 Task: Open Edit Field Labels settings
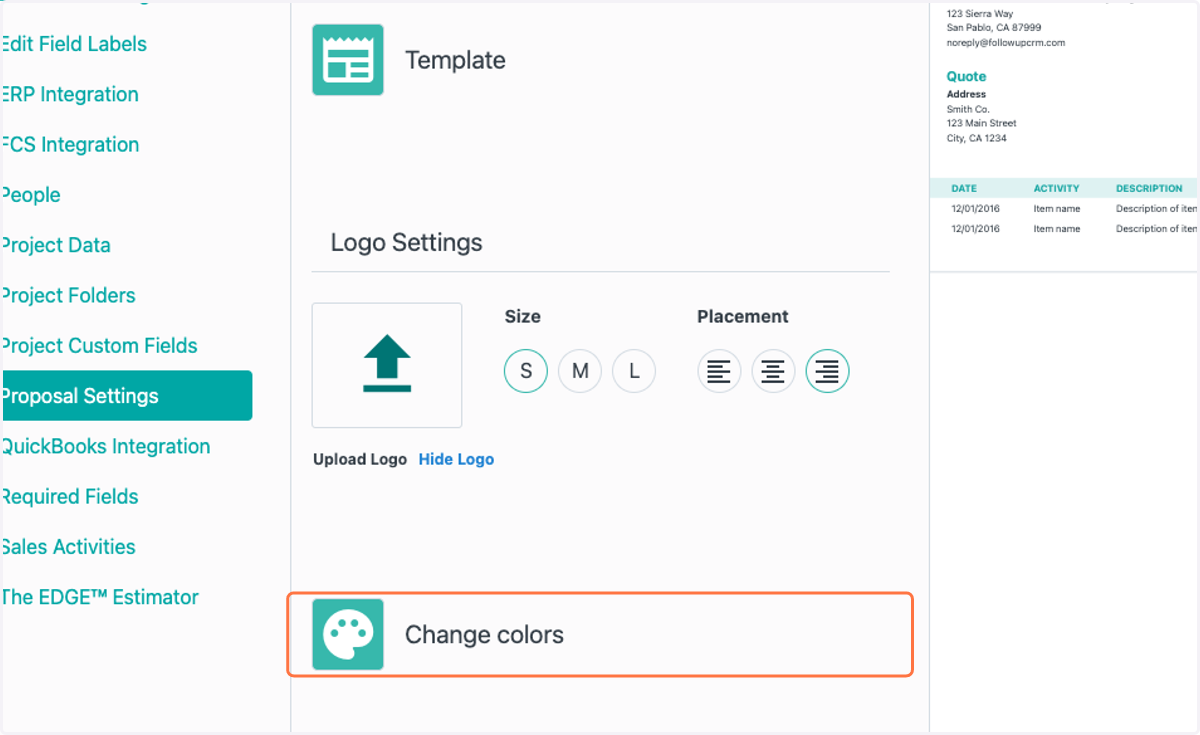(x=74, y=44)
